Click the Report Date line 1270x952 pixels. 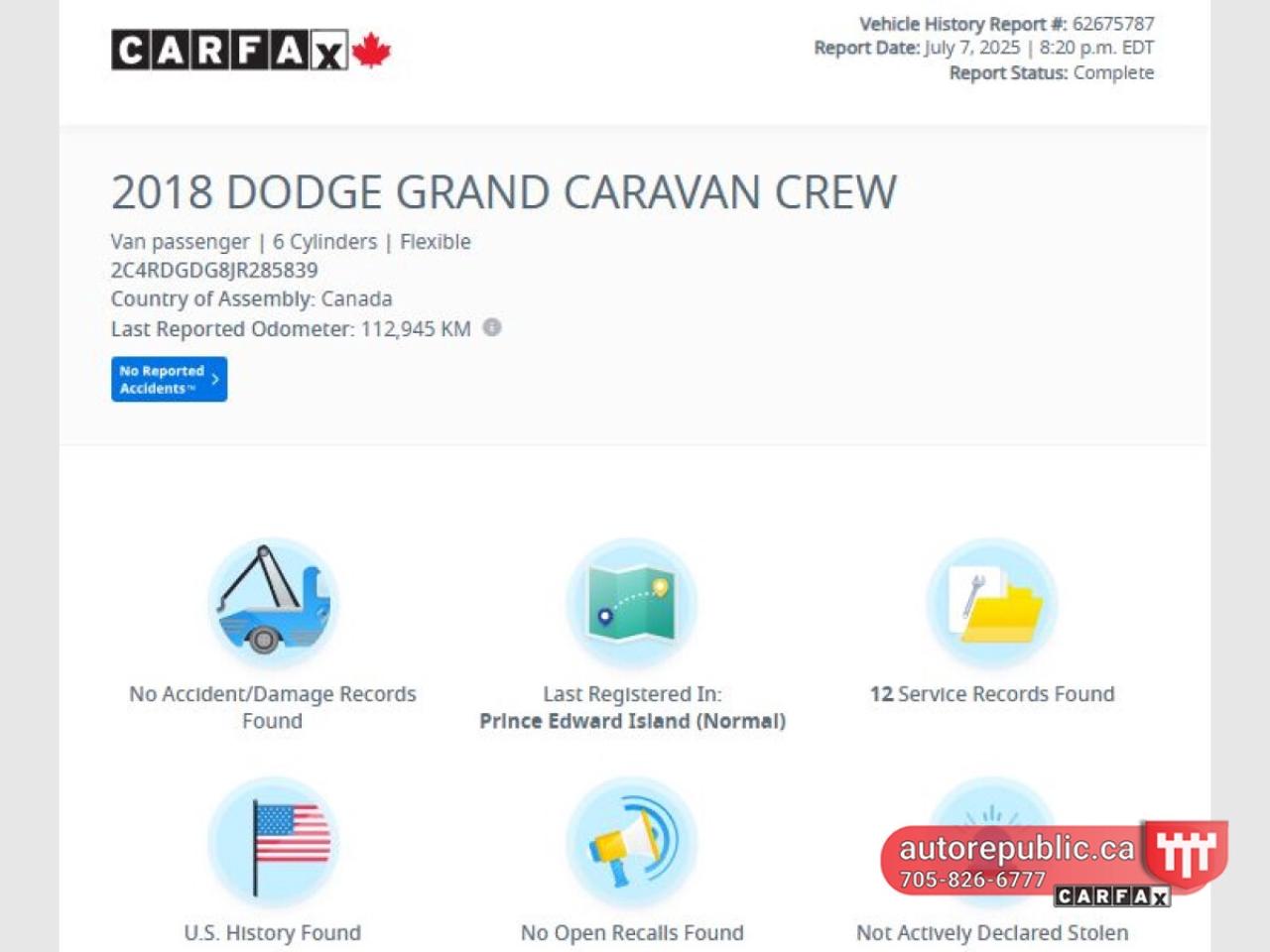[984, 48]
